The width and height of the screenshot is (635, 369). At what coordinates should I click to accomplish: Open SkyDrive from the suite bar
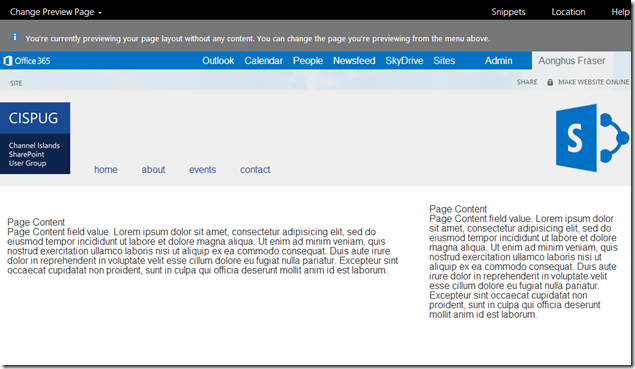[x=404, y=61]
